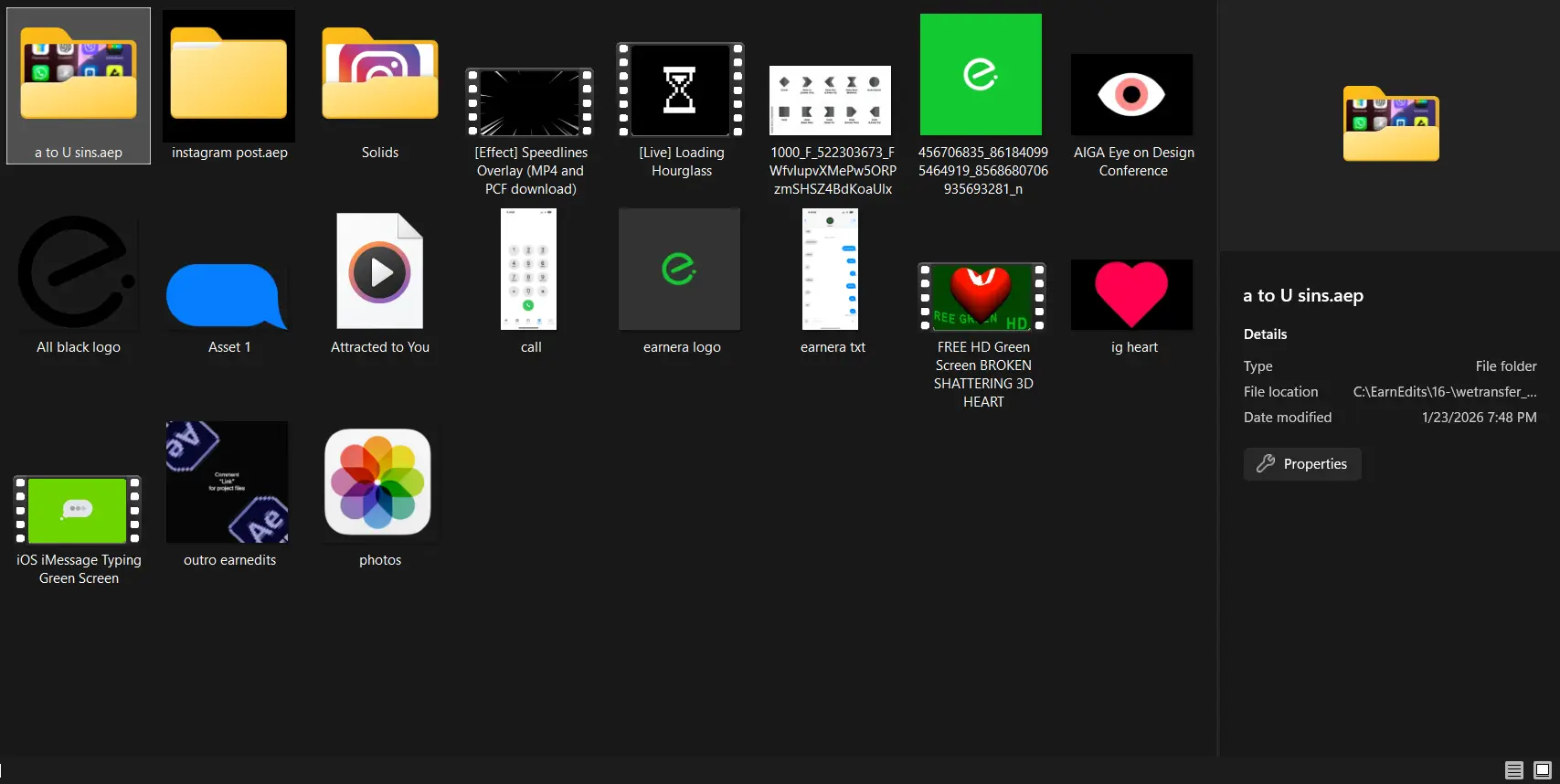Select the iOS iMessage Typing Green Screen video

(x=79, y=510)
